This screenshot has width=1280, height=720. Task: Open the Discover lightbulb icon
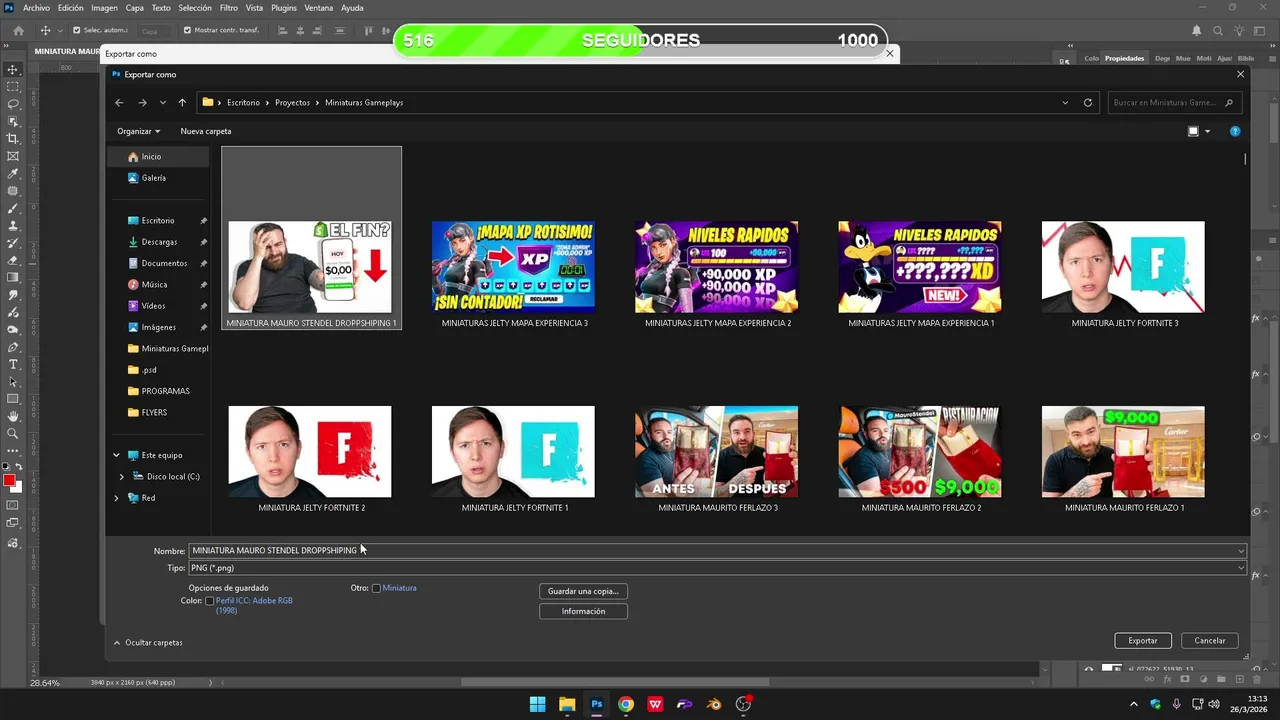1238,30
